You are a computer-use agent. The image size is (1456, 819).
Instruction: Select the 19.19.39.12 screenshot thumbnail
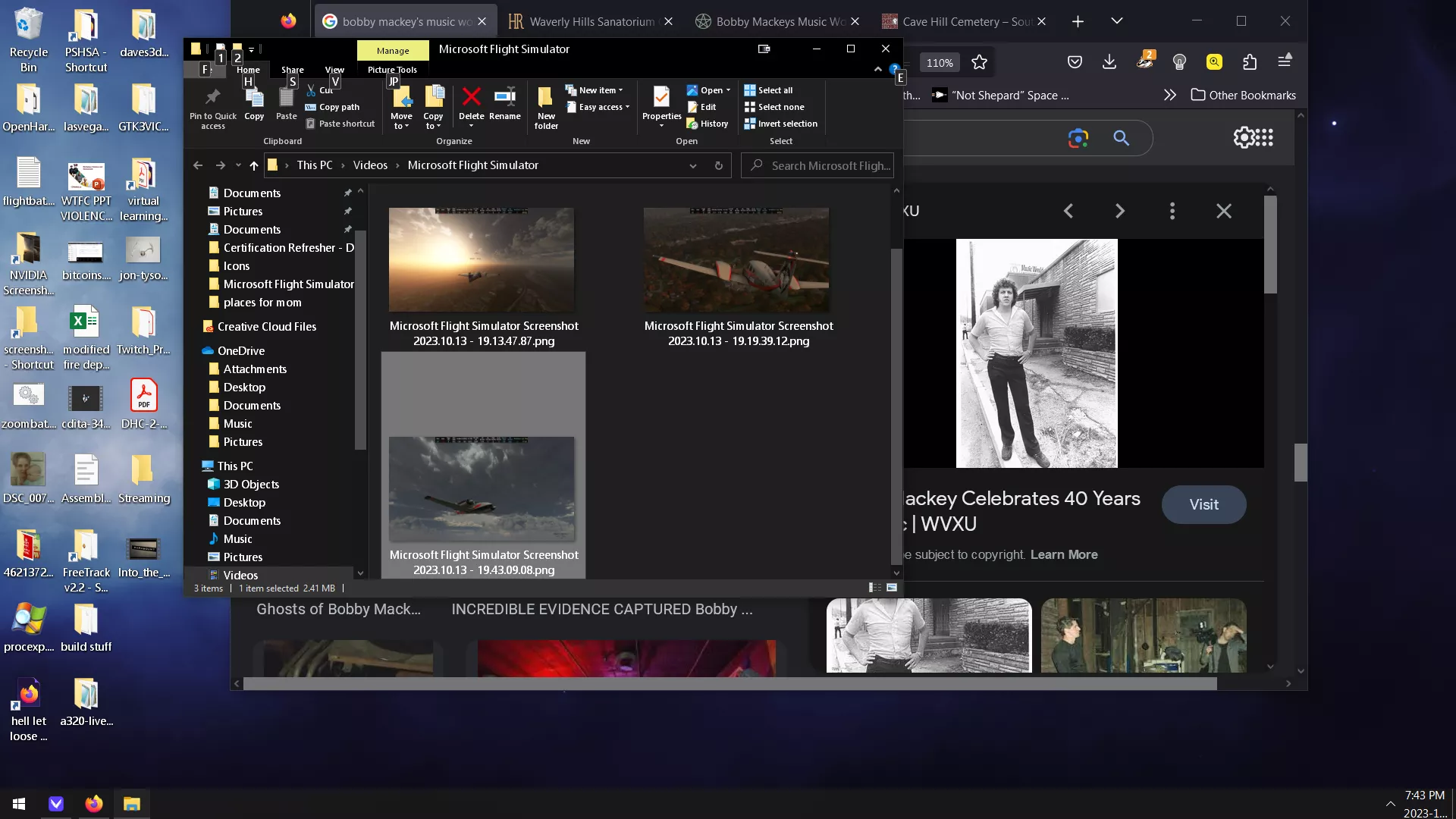coord(736,259)
